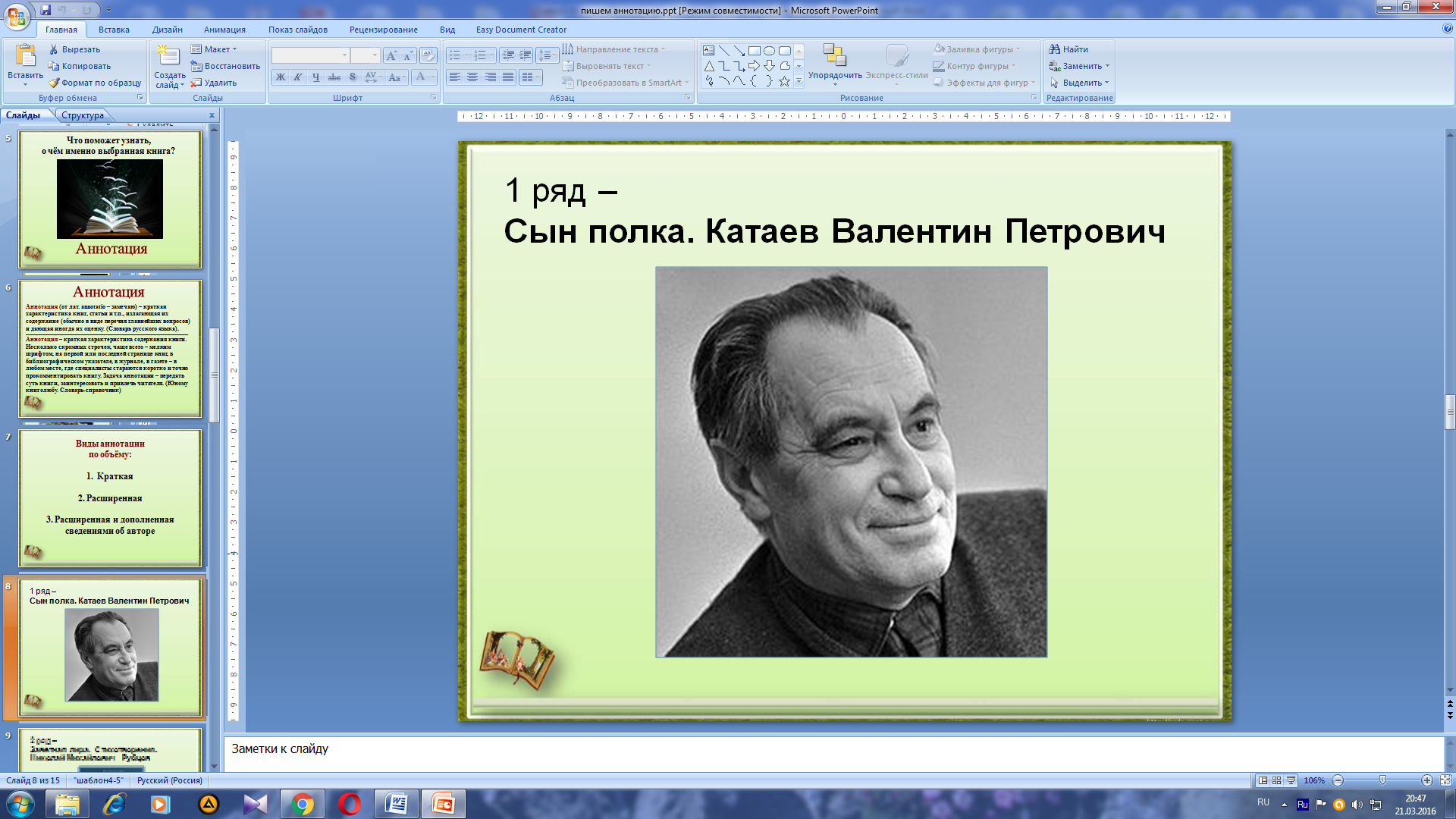1456x819 pixels.
Task: Click Convert to SmartArt (Преобразовать в SmartArt)
Action: pos(626,83)
